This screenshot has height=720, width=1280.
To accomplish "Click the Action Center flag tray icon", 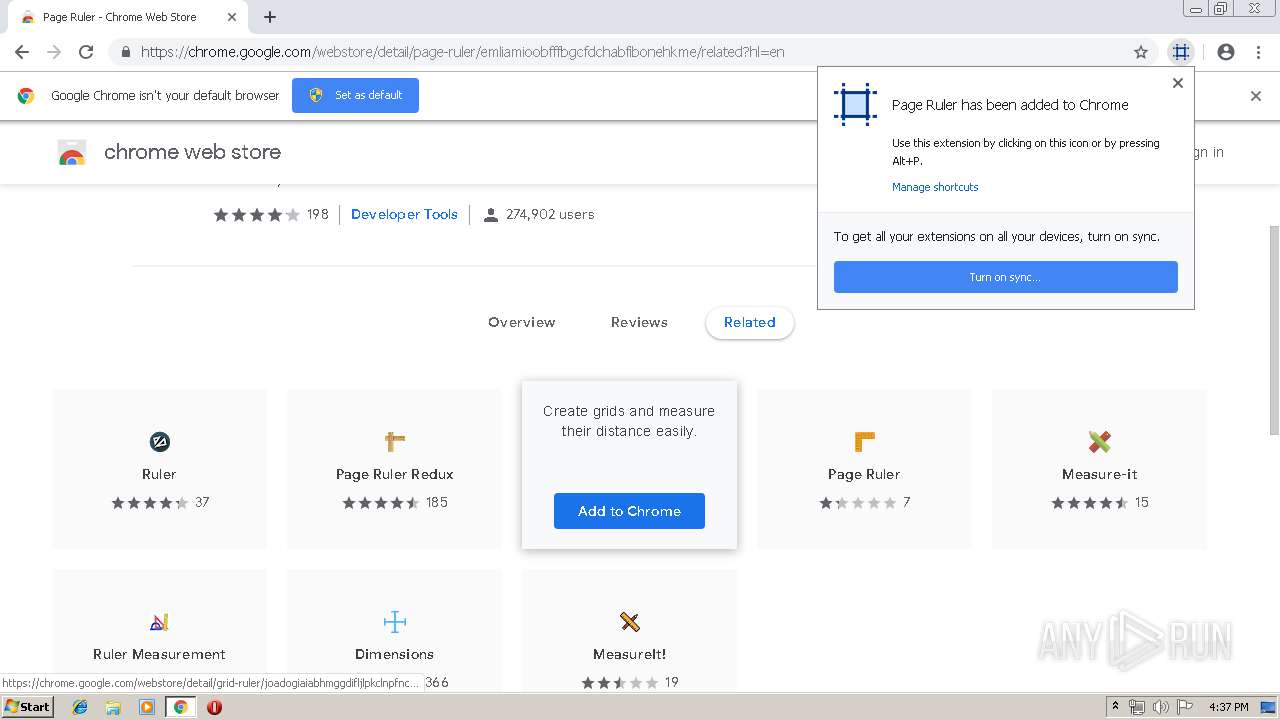I will [1185, 707].
